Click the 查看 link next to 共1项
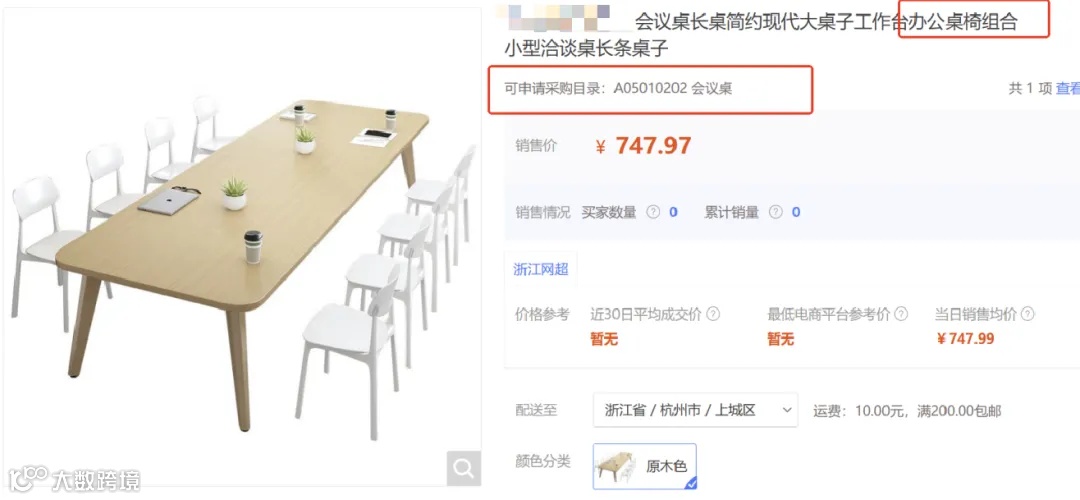This screenshot has width=1080, height=500. 1068,88
